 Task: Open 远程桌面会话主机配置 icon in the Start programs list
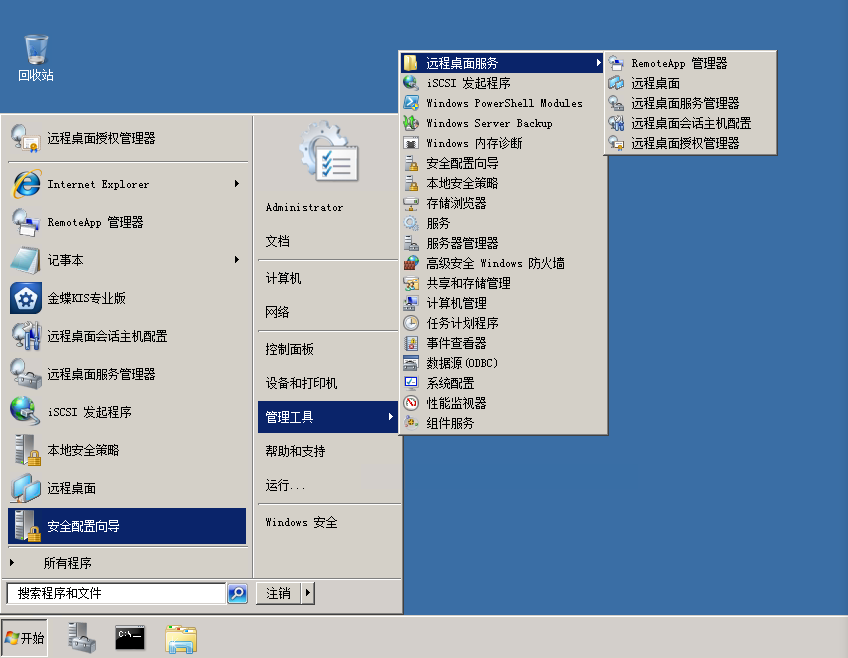tap(25, 336)
